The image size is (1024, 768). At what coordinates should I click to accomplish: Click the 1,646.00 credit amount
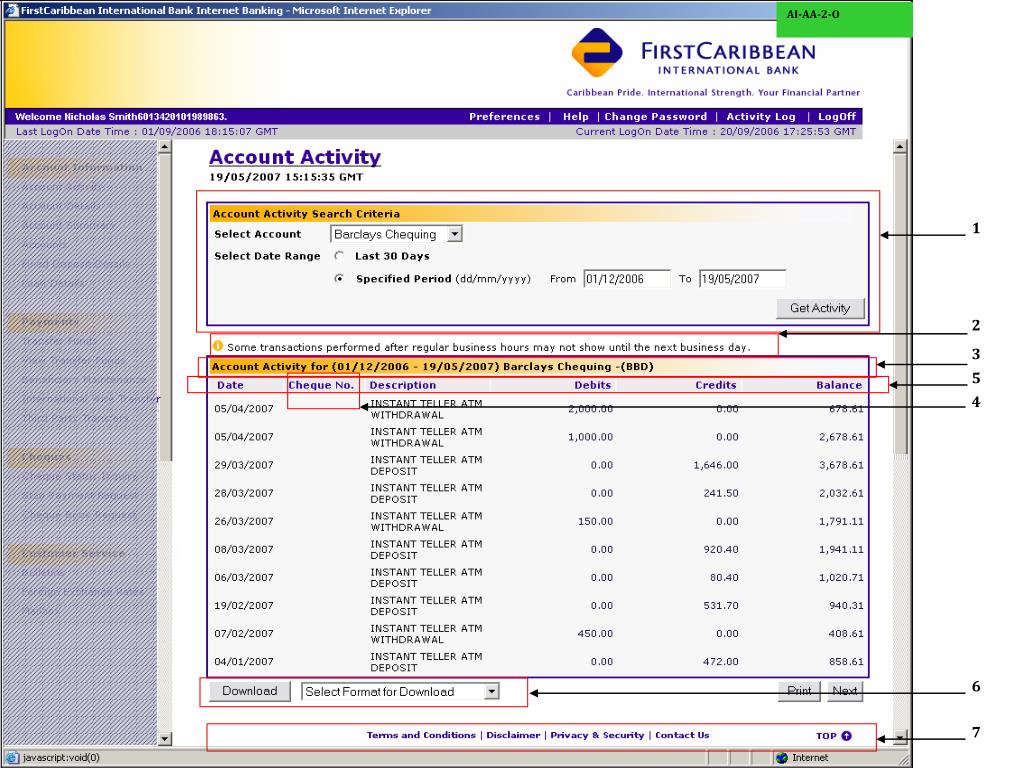coord(716,465)
